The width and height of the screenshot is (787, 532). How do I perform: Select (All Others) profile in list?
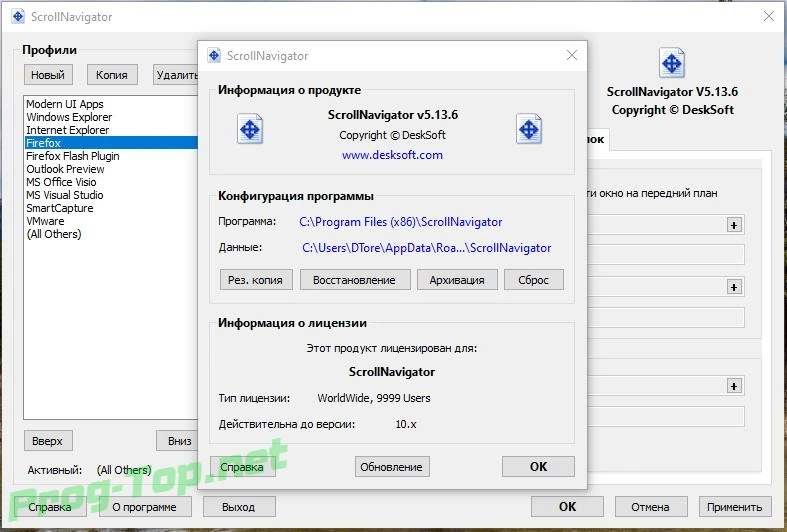111,234
